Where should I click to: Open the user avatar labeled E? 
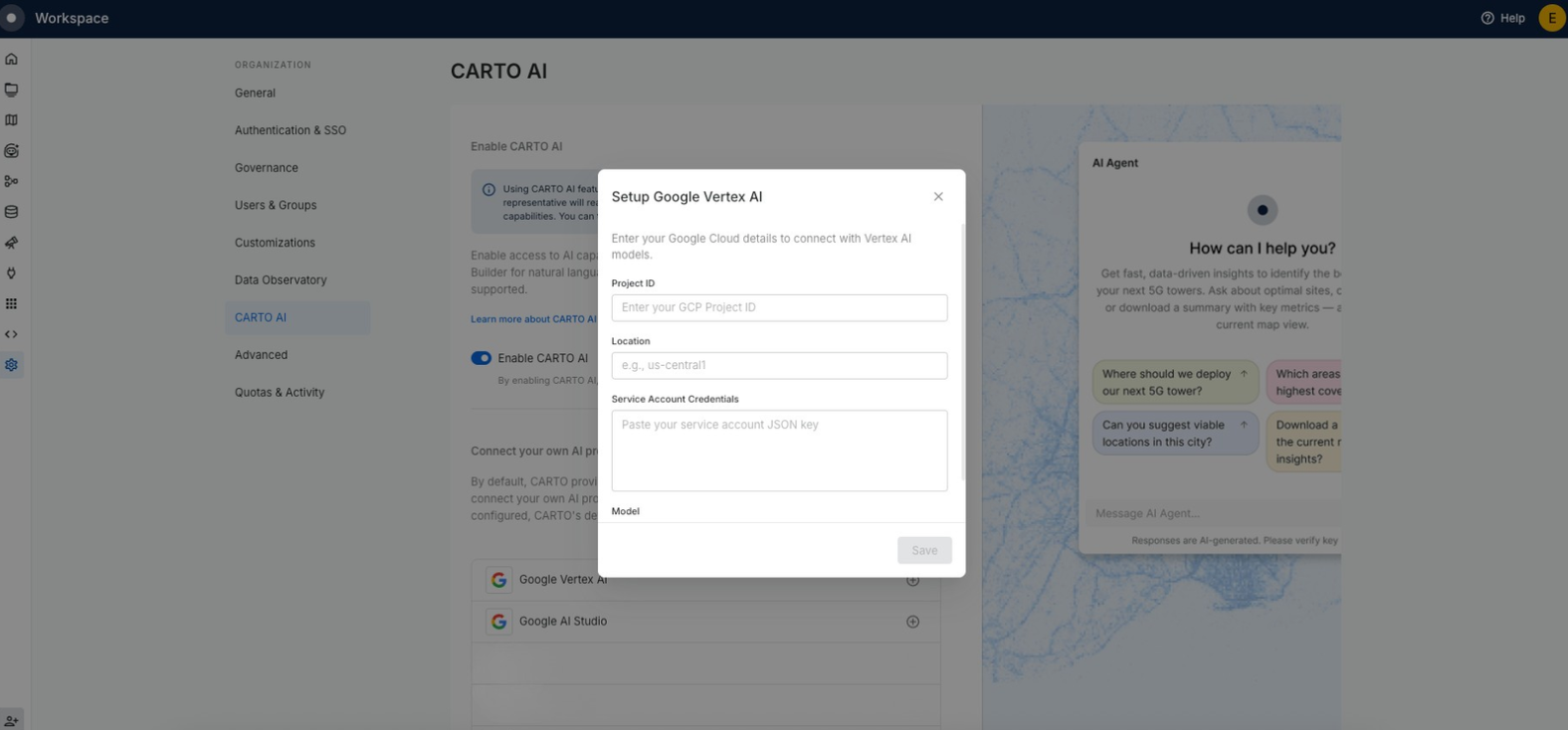click(x=1551, y=18)
